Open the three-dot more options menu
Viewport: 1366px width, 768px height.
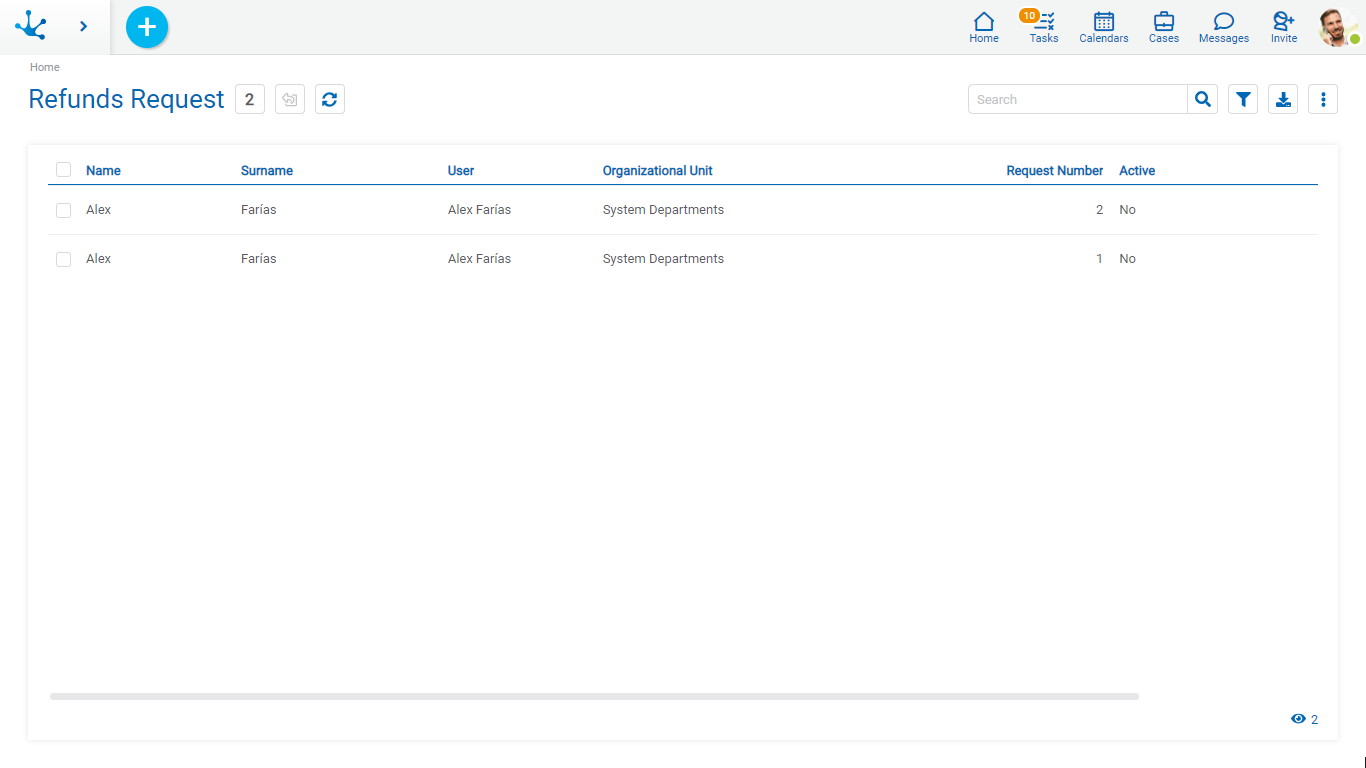(x=1323, y=99)
